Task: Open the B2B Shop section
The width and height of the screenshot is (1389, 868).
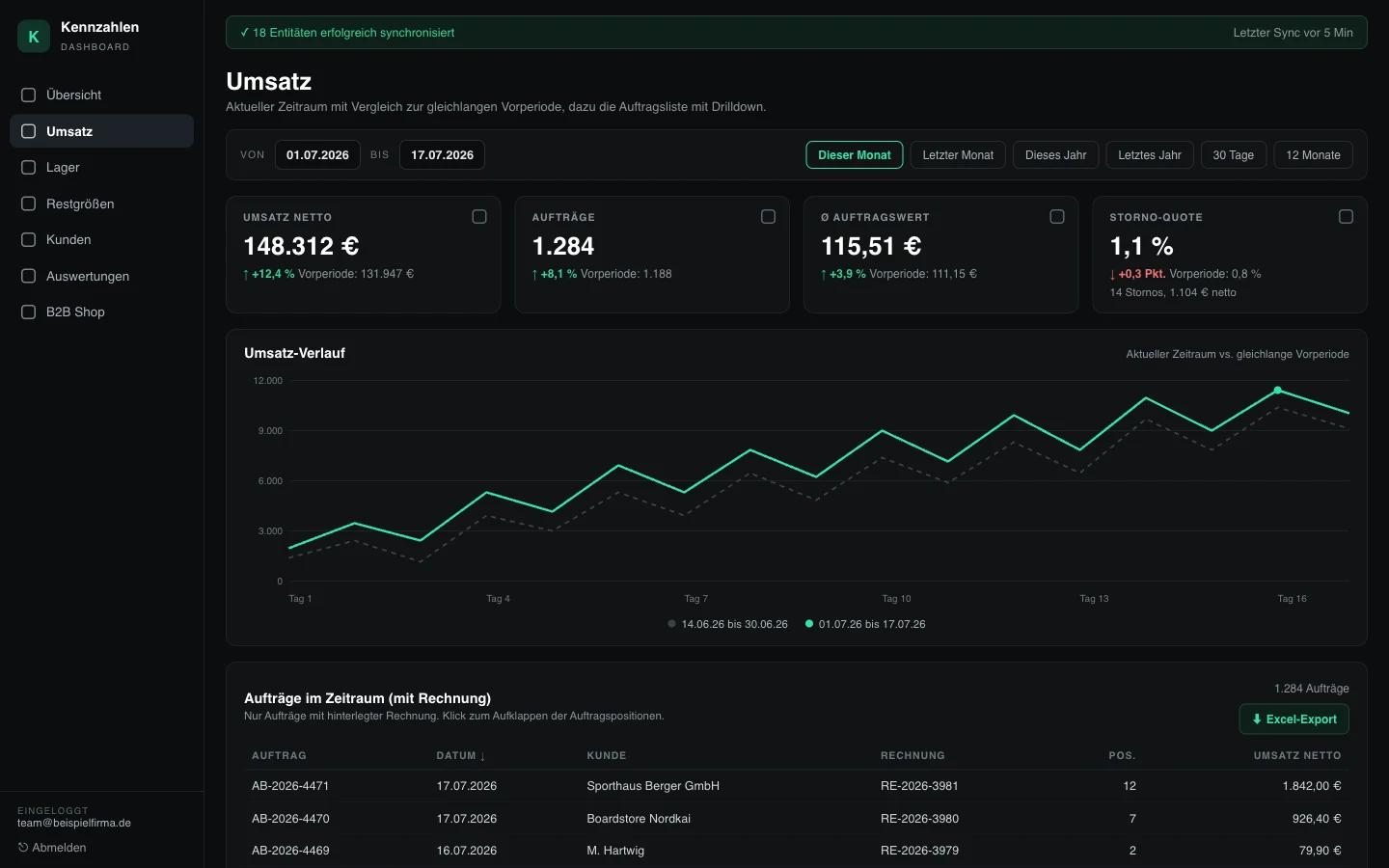Action: pos(101,312)
